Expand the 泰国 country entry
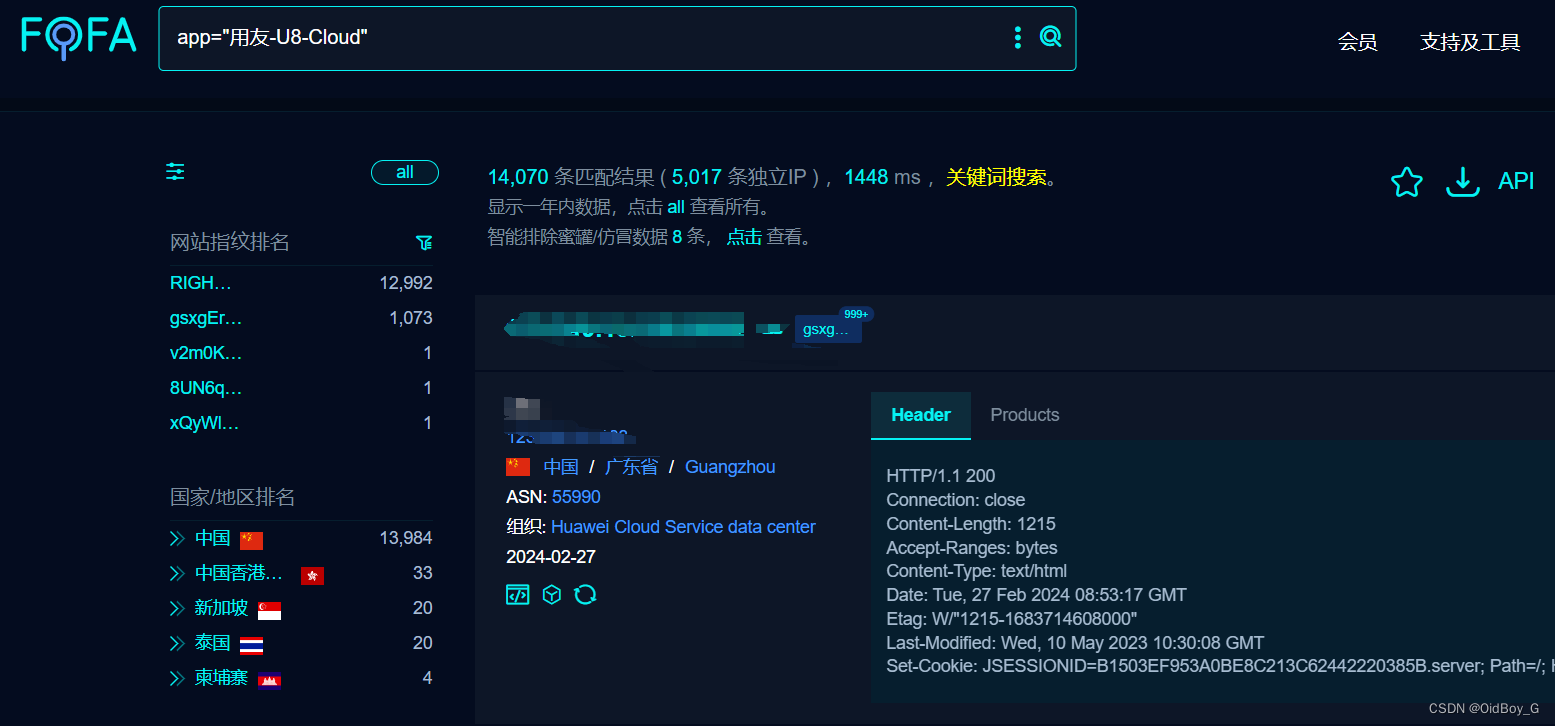1555x726 pixels. click(177, 644)
